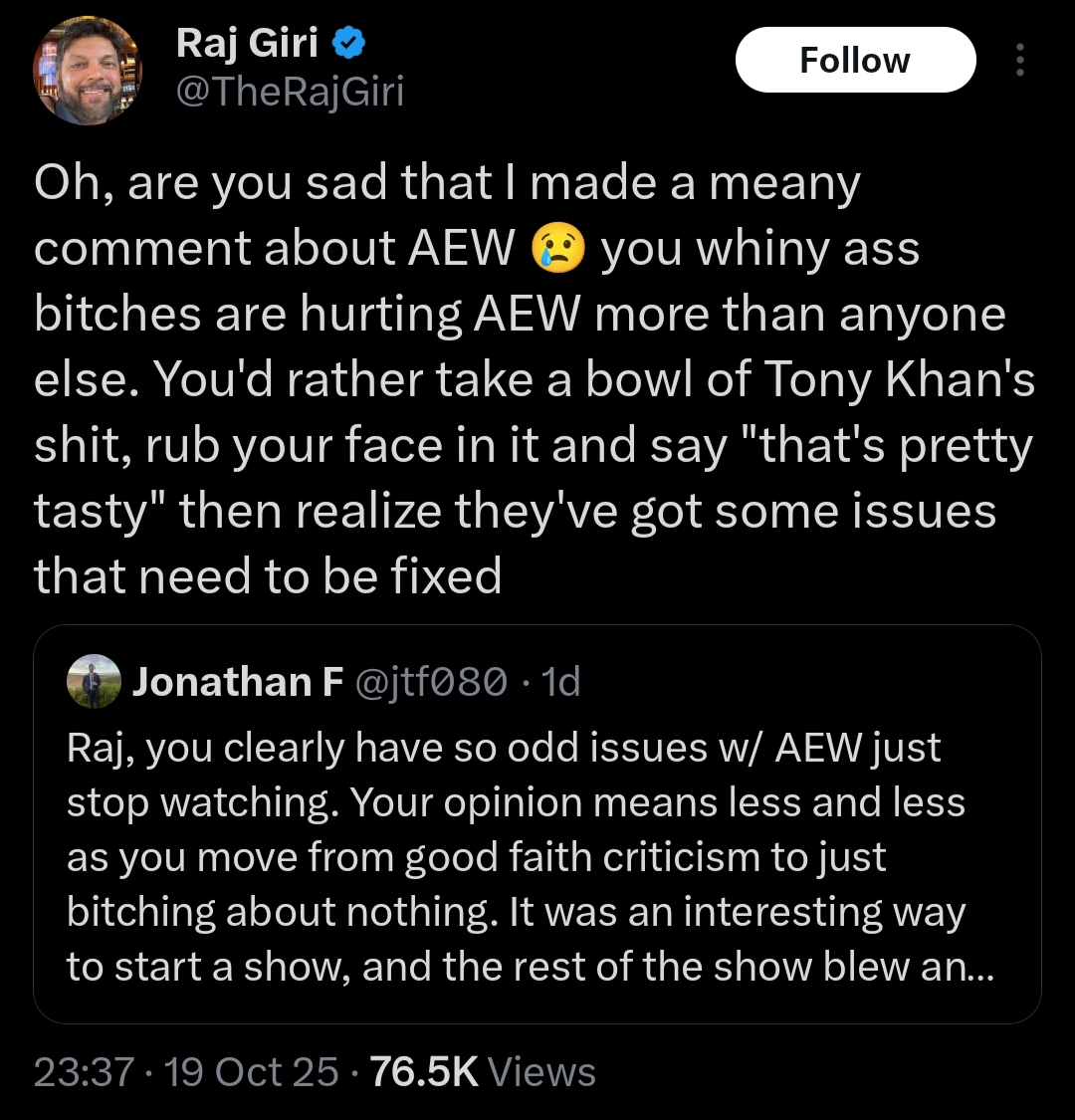Click the Raj Giri display name

click(x=247, y=43)
